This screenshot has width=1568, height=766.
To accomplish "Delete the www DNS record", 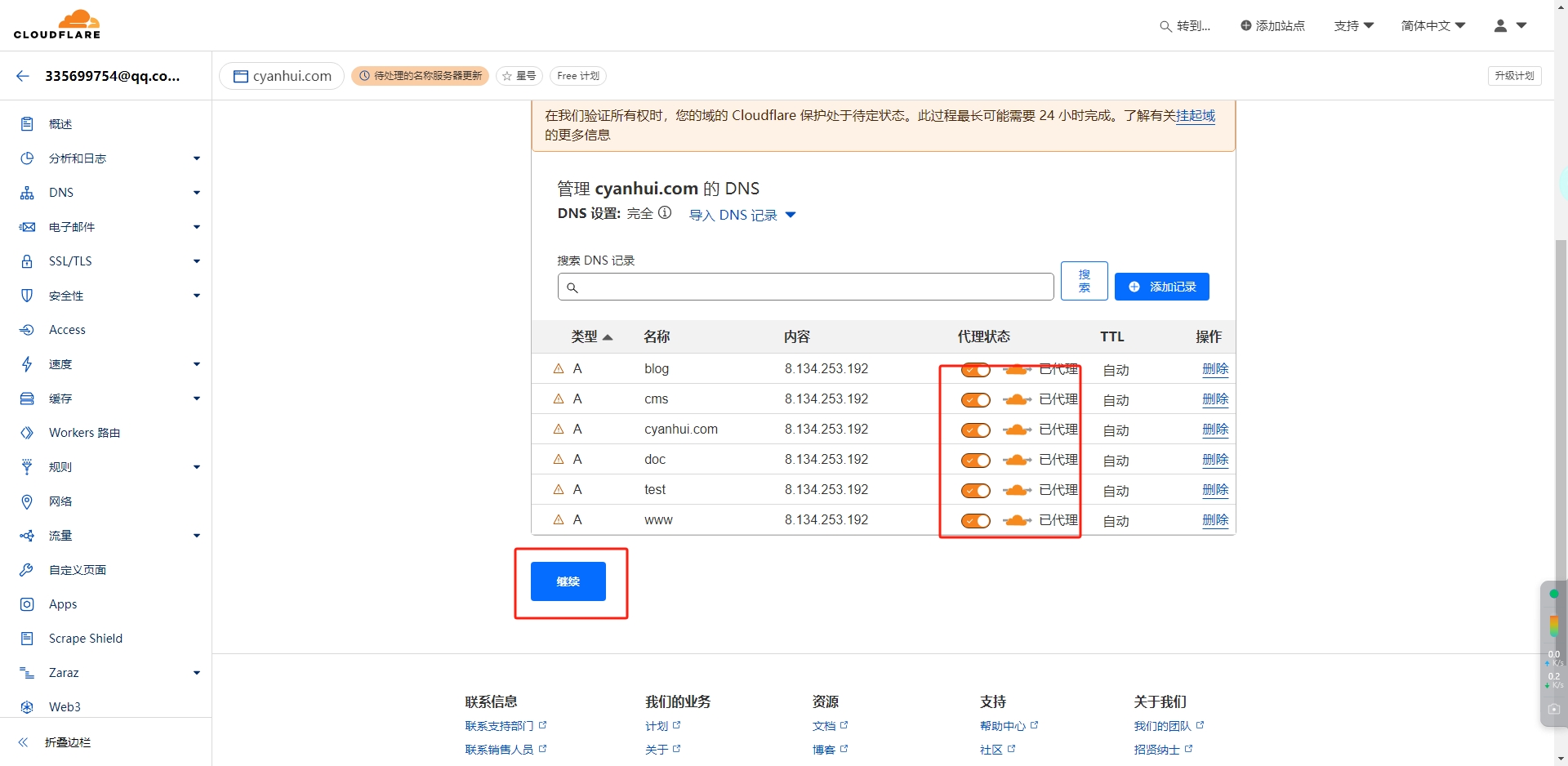I will coord(1215,520).
